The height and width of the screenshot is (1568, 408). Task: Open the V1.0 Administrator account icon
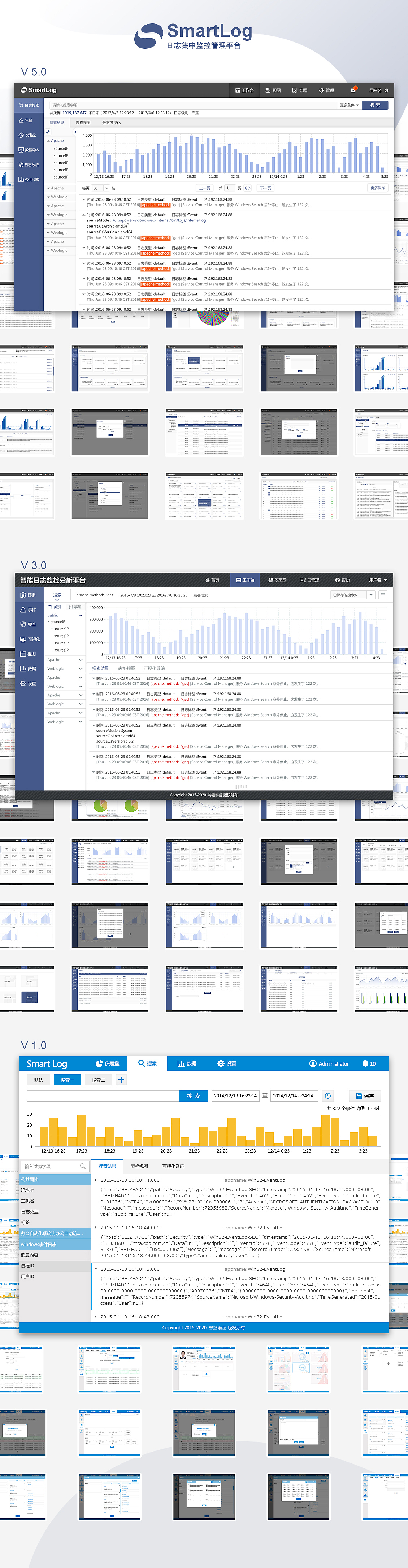tap(313, 1063)
